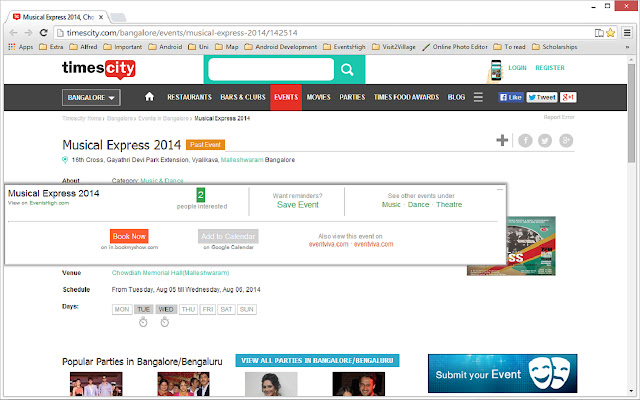Toggle the TUE day box
Screen dimensions: 640x400
(x=144, y=309)
